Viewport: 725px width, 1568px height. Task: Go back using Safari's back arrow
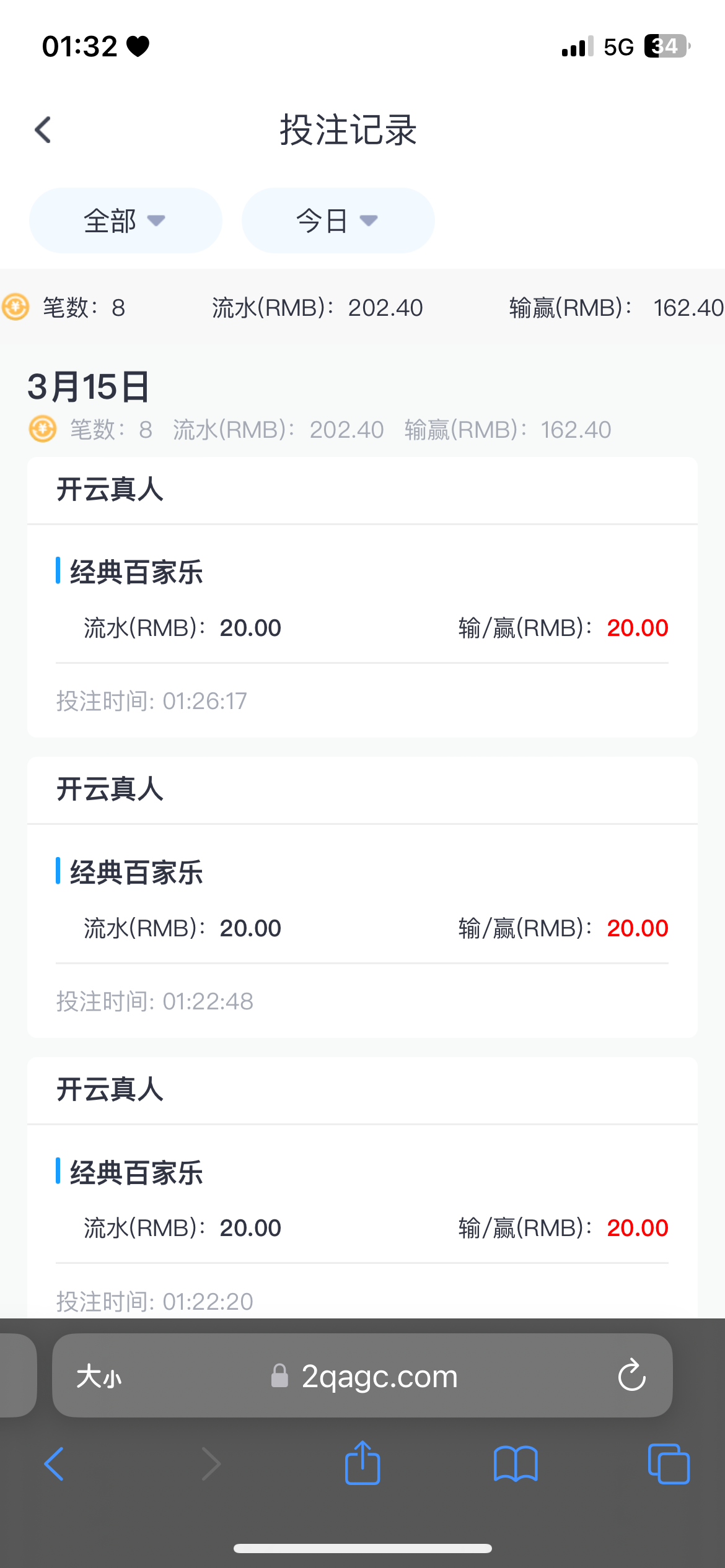click(54, 1464)
